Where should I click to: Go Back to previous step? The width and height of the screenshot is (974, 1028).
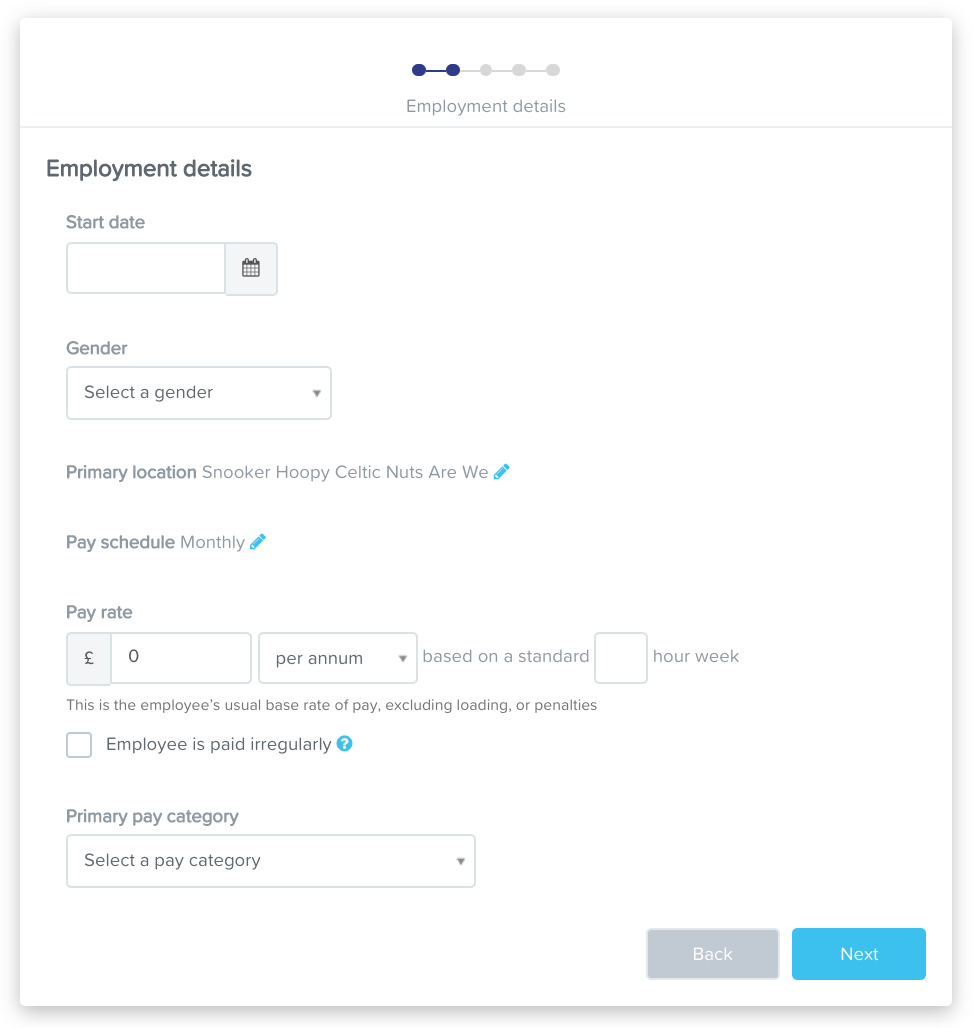pos(712,954)
